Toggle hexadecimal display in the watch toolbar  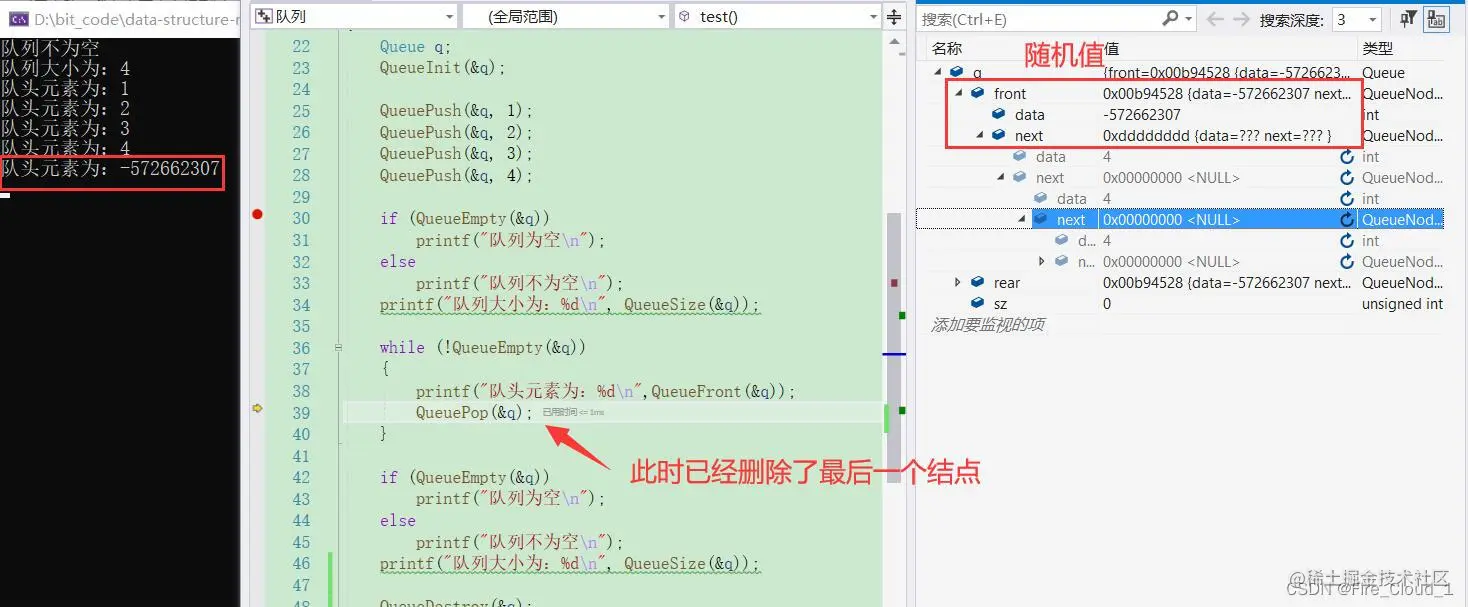coord(1438,18)
